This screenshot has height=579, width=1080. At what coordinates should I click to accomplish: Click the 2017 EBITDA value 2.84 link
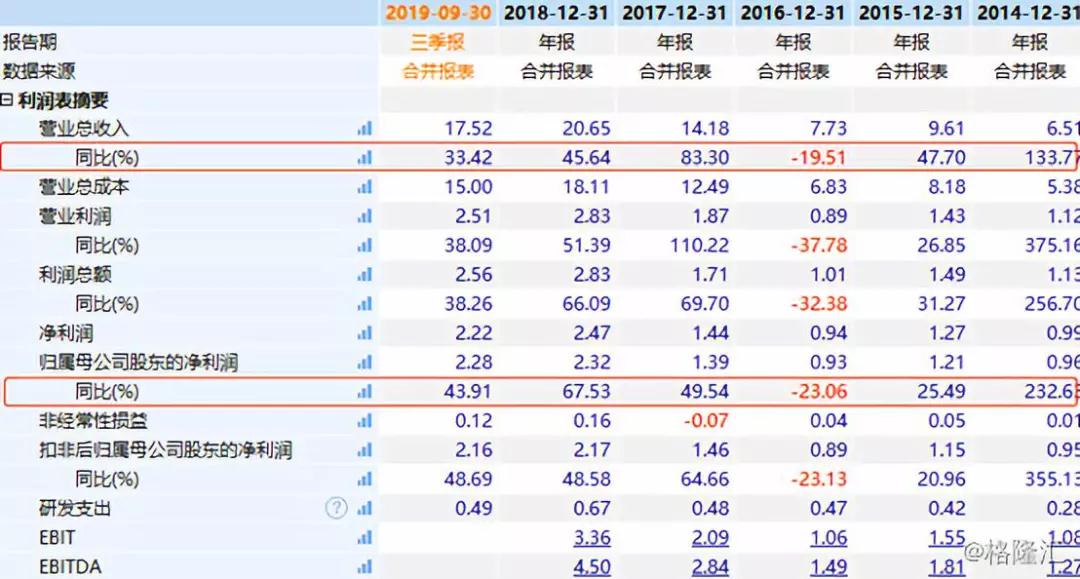tap(710, 567)
